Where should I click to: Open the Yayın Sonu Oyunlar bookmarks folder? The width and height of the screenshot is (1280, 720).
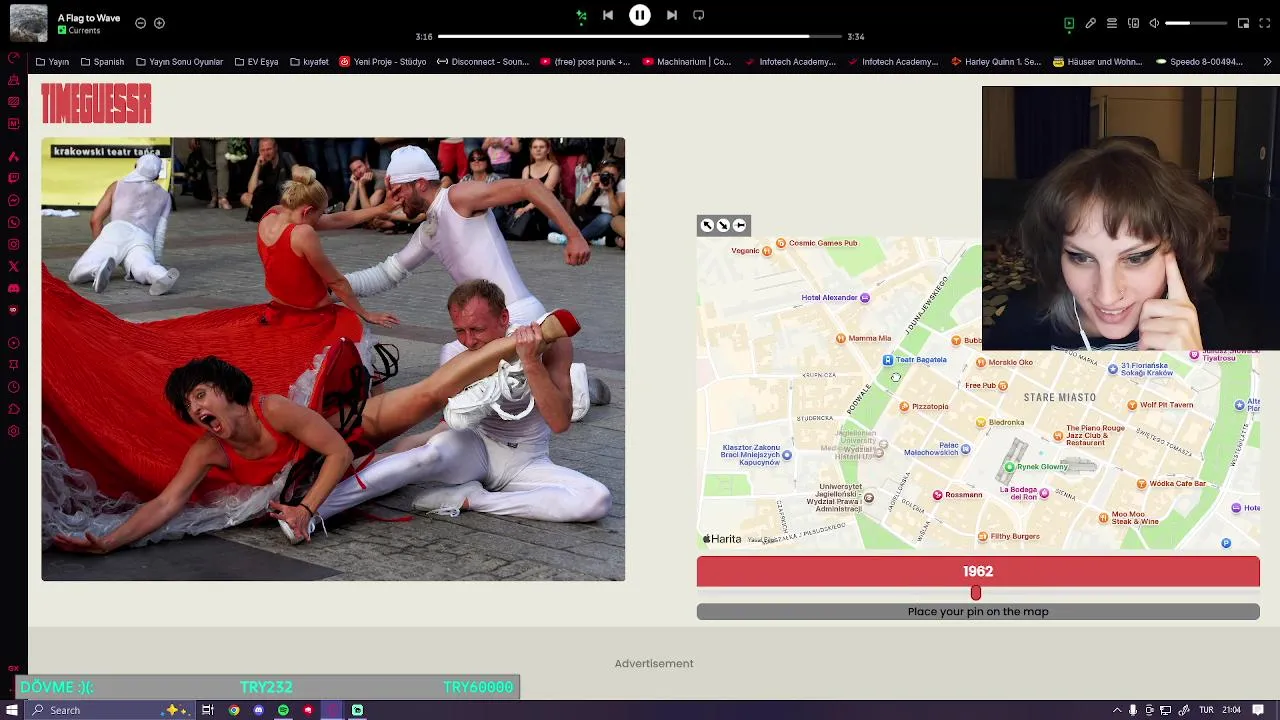[x=179, y=62]
